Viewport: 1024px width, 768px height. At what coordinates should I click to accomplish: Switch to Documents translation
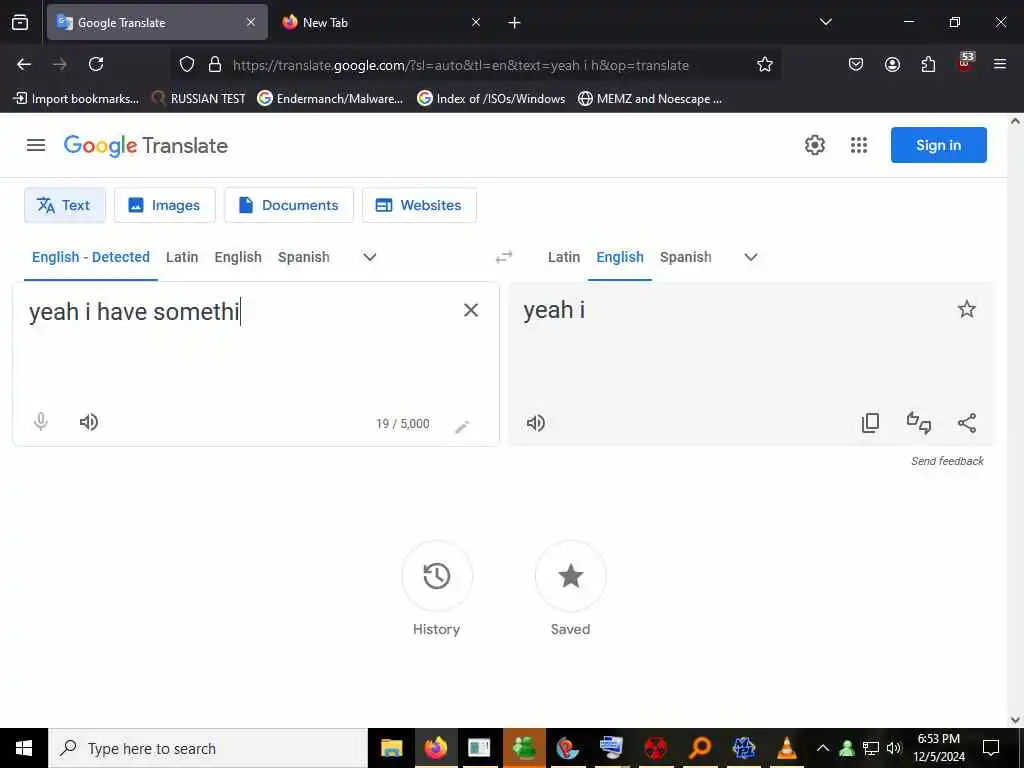(289, 205)
